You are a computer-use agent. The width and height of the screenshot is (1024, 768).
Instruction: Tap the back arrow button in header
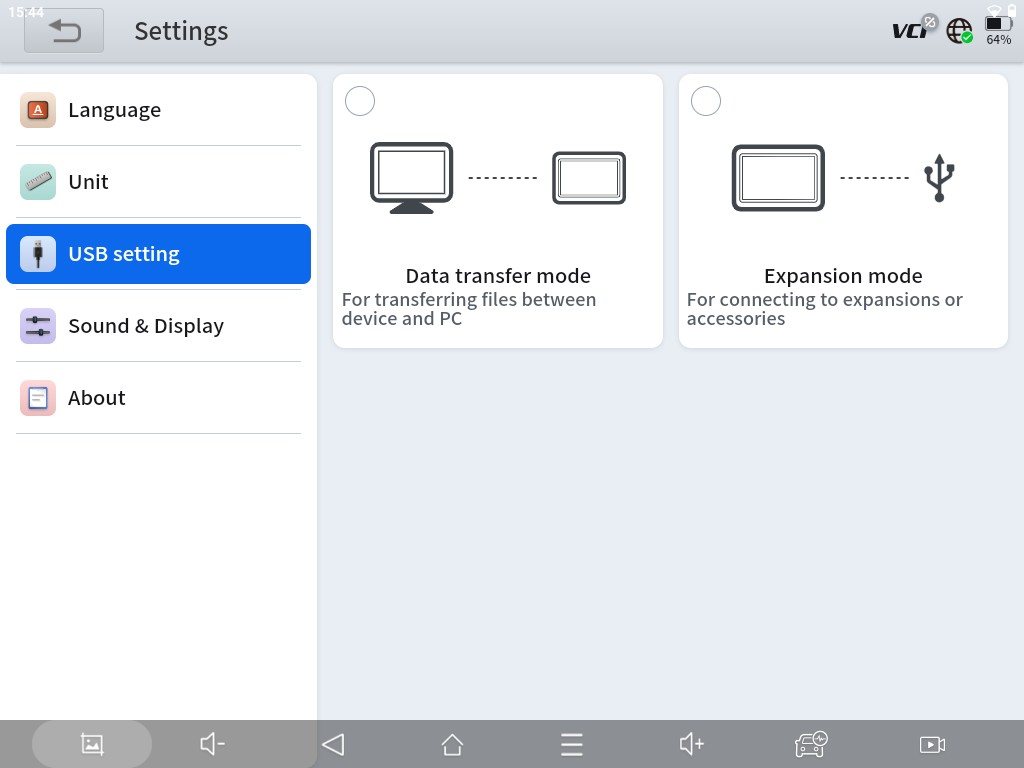pyautogui.click(x=64, y=31)
